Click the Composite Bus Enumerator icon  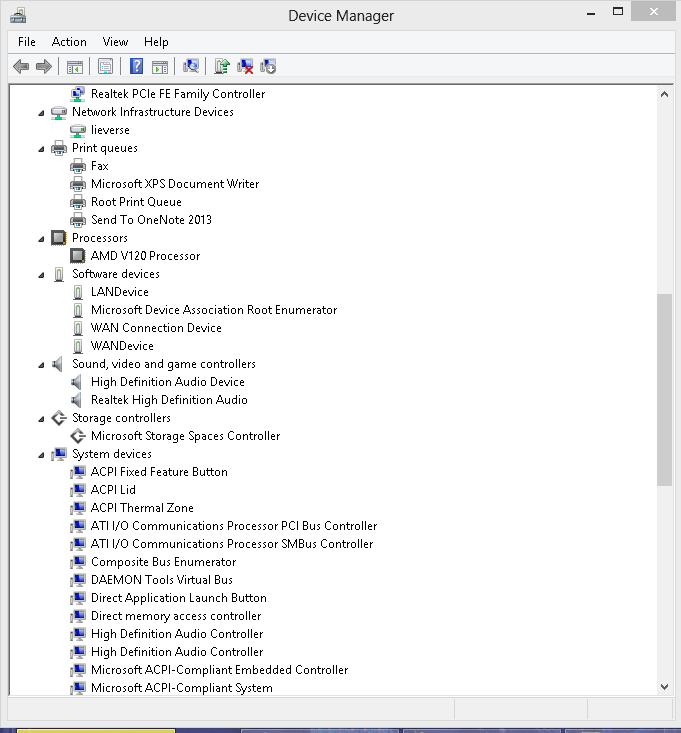point(78,562)
